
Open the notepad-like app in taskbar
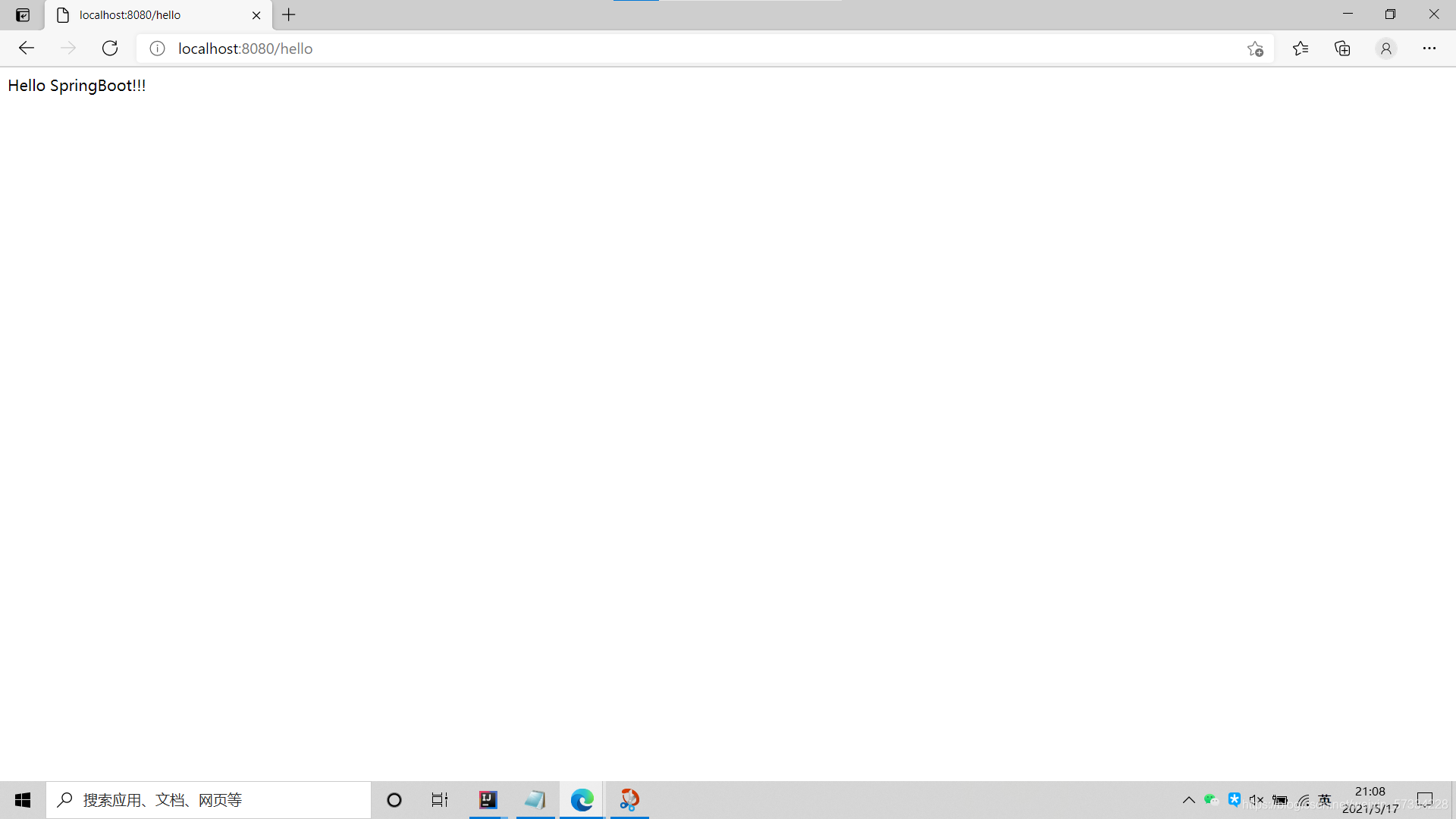(x=535, y=800)
